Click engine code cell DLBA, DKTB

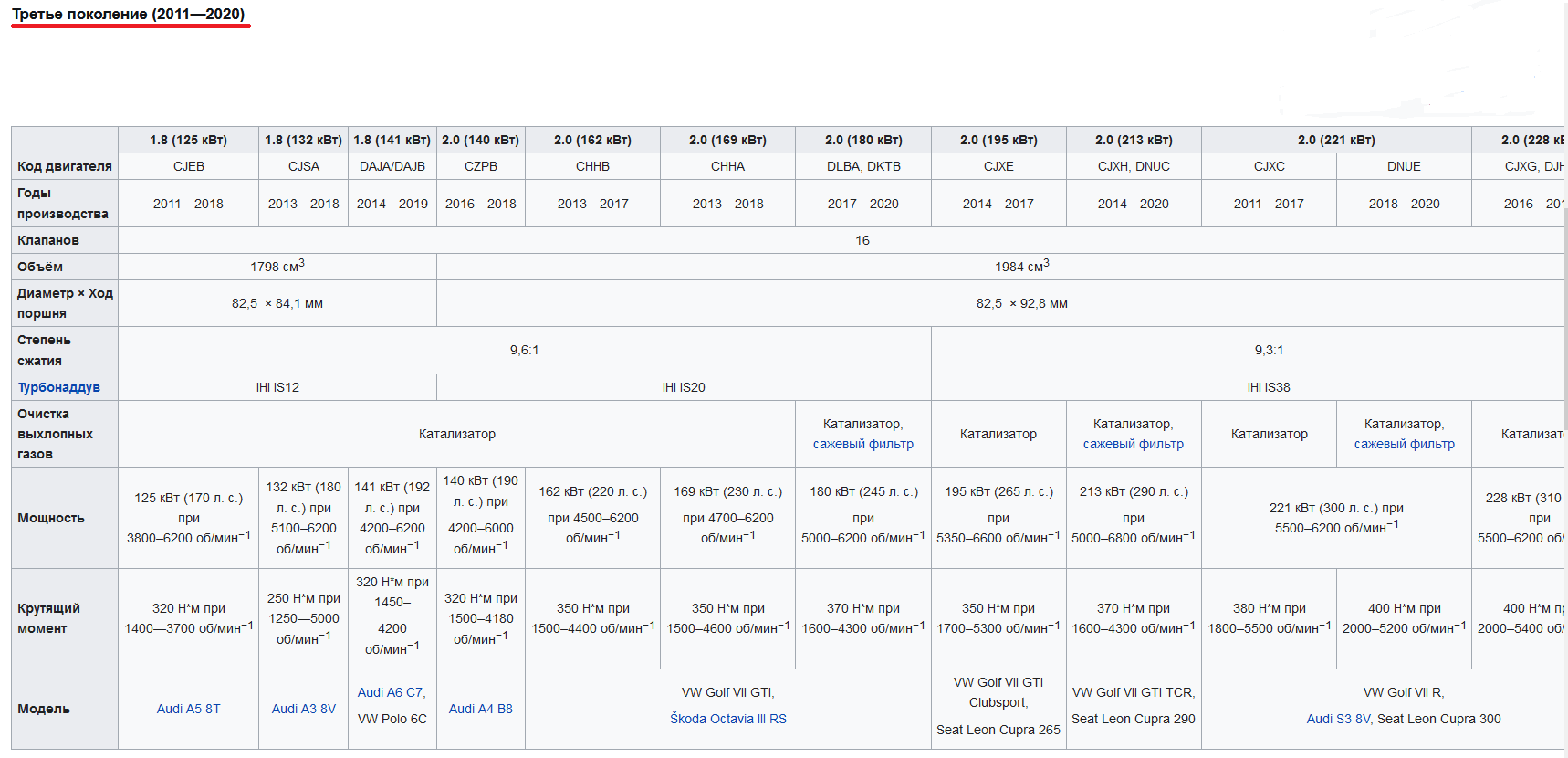[x=862, y=166]
